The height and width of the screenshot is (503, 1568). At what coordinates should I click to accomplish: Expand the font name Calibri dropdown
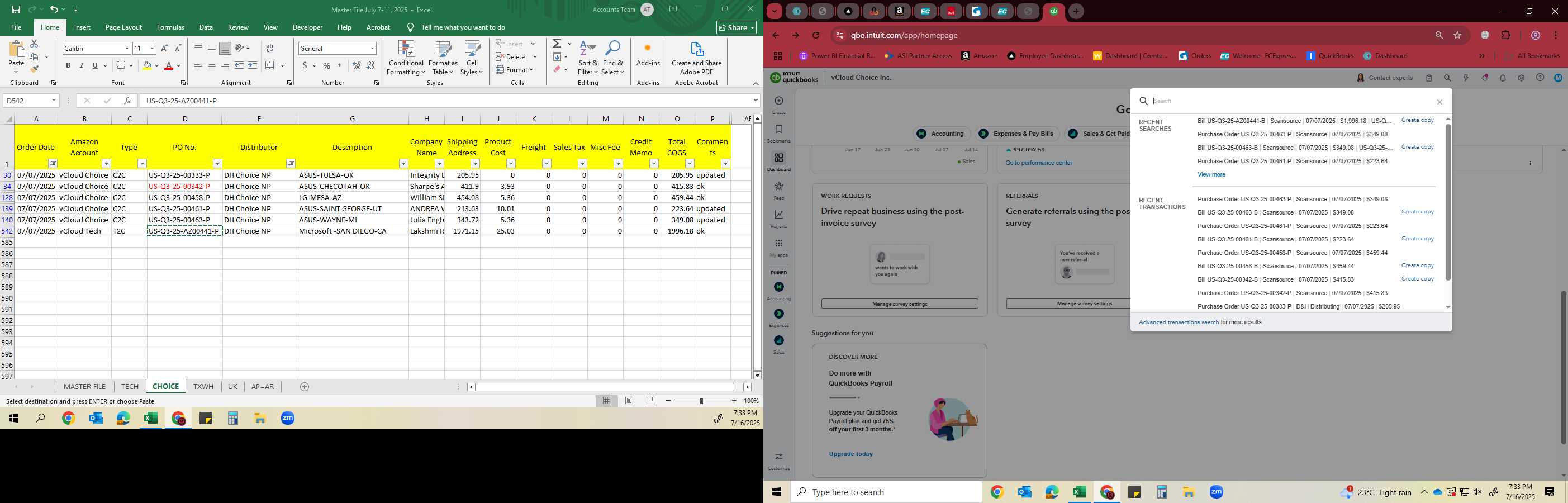[x=127, y=48]
